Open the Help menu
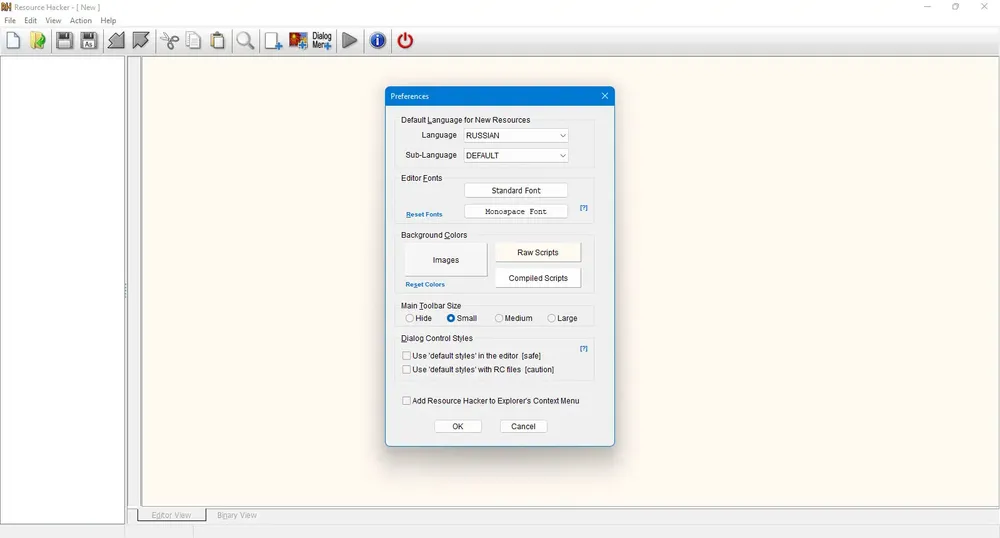The image size is (1000, 538). [x=108, y=20]
